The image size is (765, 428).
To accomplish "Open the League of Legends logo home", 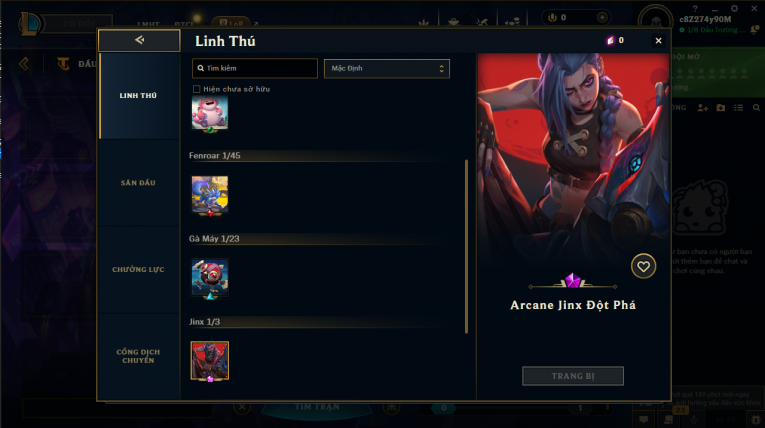I will (30, 23).
